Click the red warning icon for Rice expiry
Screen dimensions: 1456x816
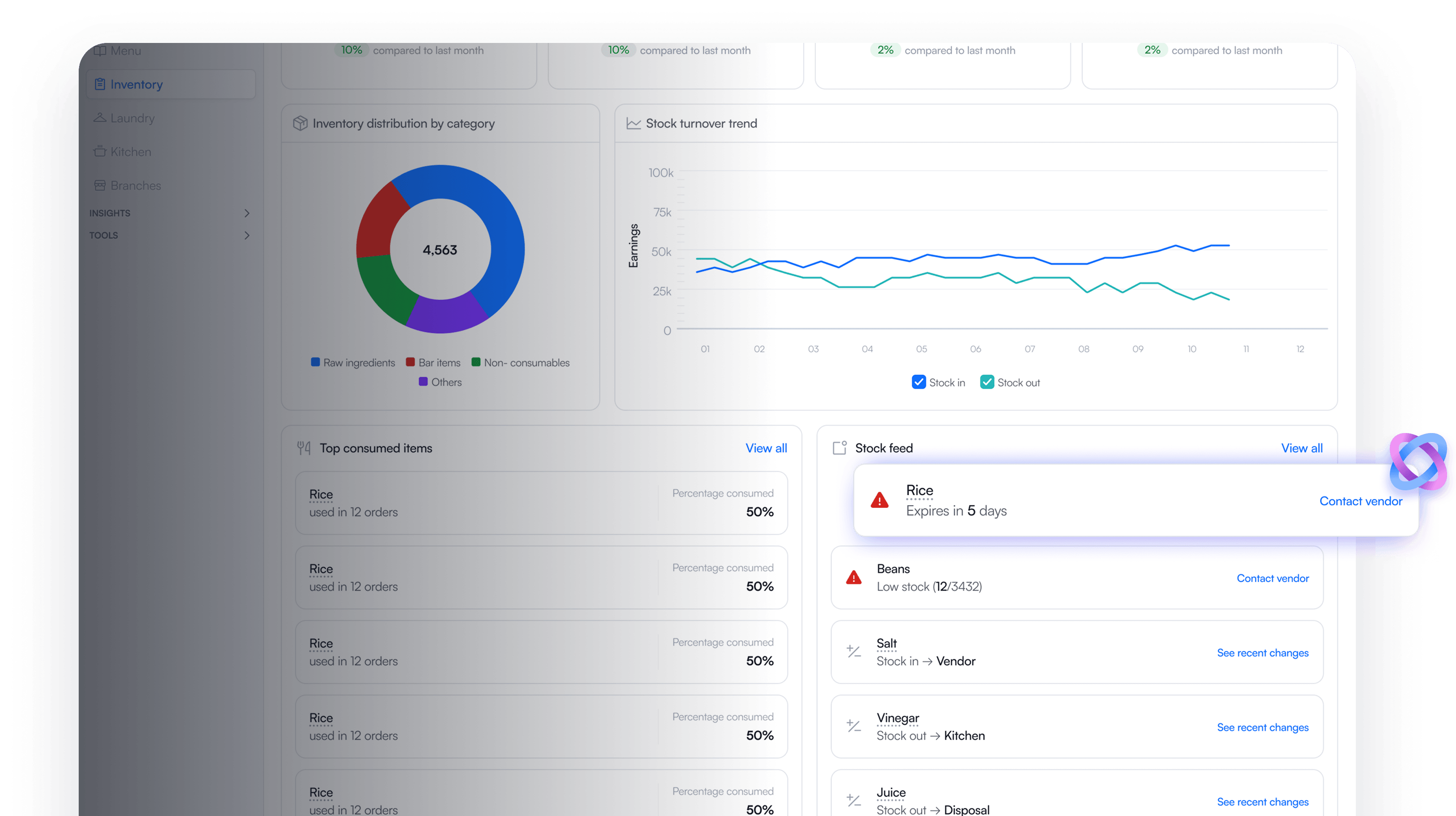click(880, 501)
